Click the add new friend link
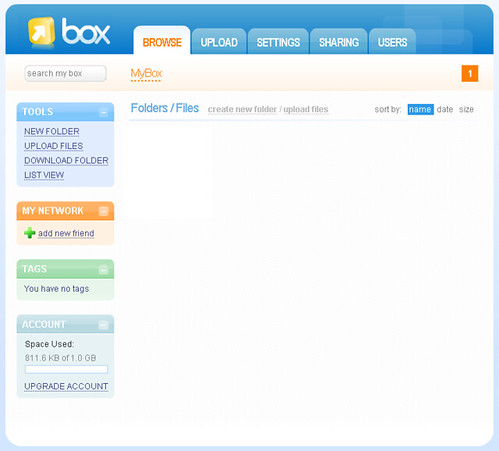Viewport: 499px width, 451px height. click(x=66, y=233)
